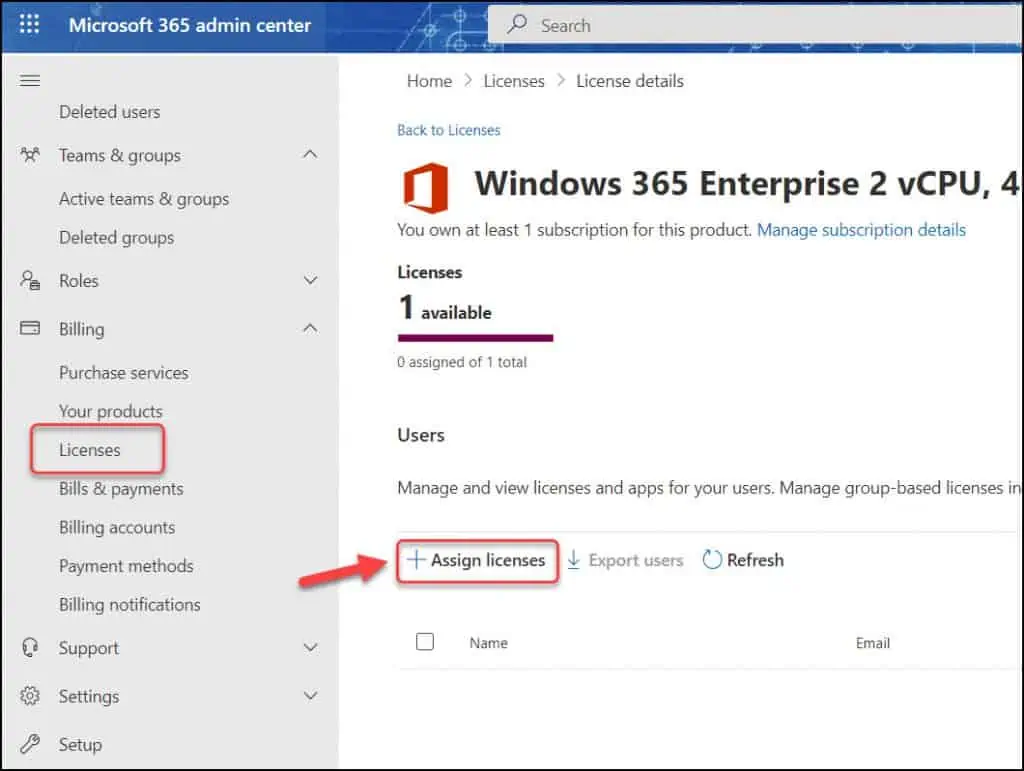Collapse the navigation menu hamburger icon
The height and width of the screenshot is (771, 1024).
click(x=30, y=81)
